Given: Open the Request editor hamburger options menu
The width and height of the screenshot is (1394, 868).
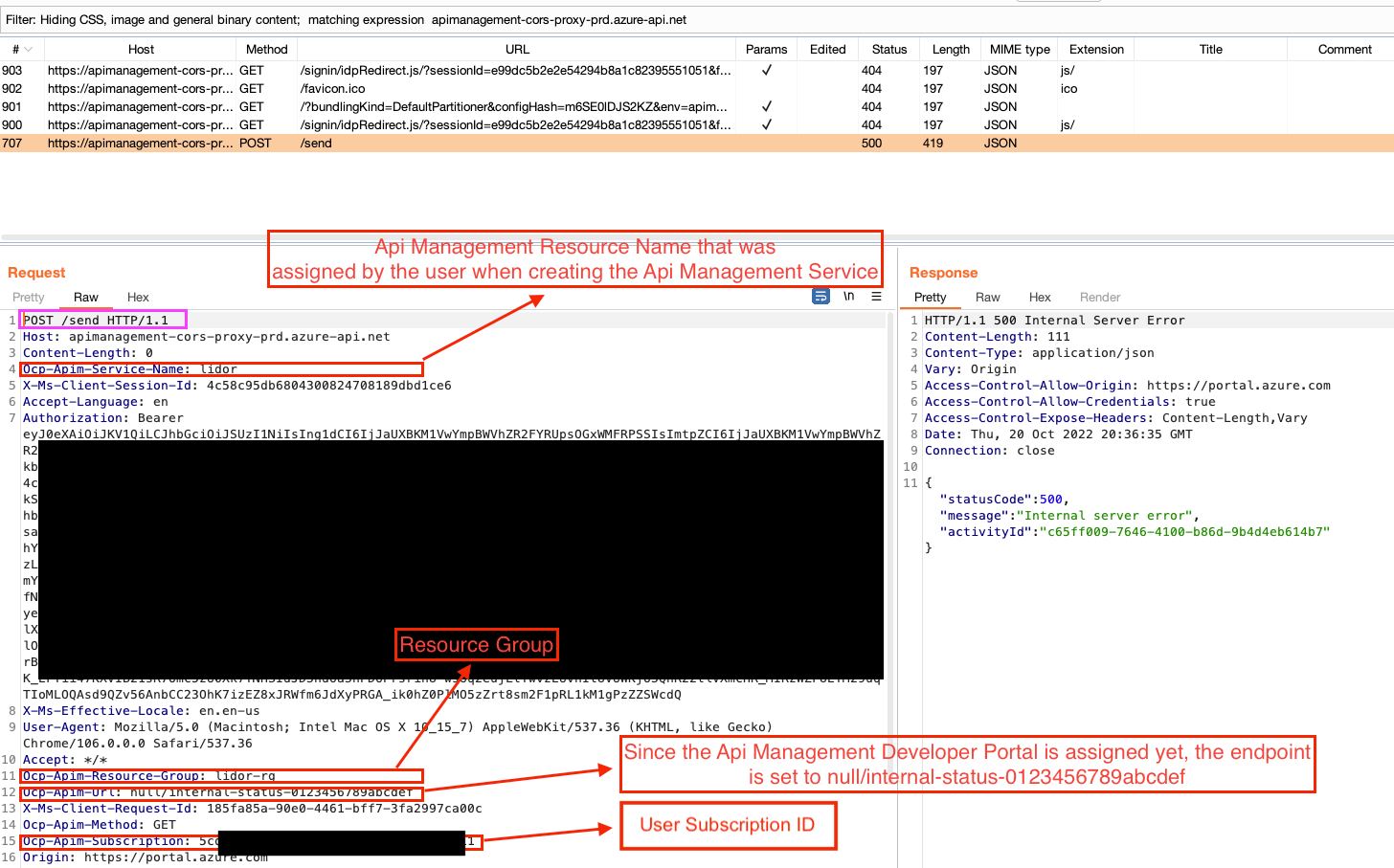Looking at the screenshot, I should click(876, 296).
